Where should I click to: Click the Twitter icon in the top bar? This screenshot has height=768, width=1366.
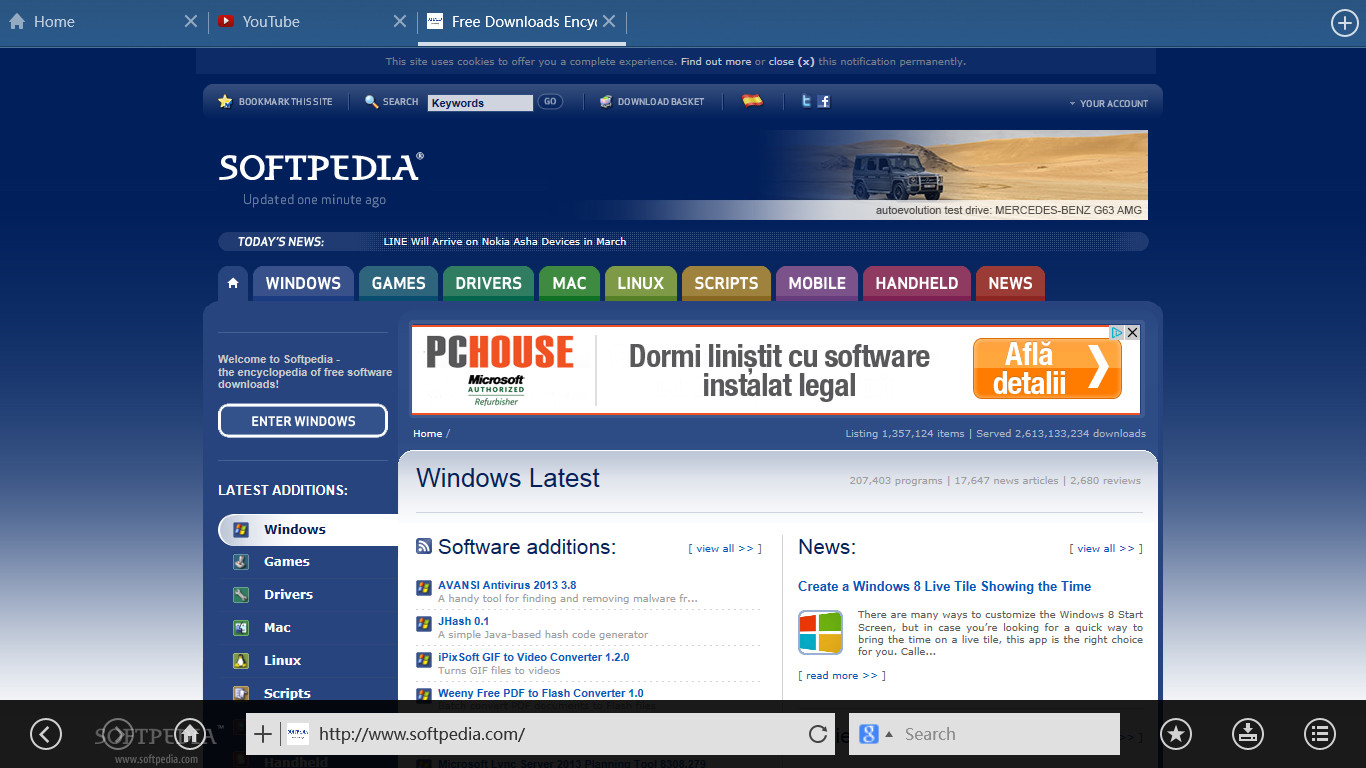(806, 101)
